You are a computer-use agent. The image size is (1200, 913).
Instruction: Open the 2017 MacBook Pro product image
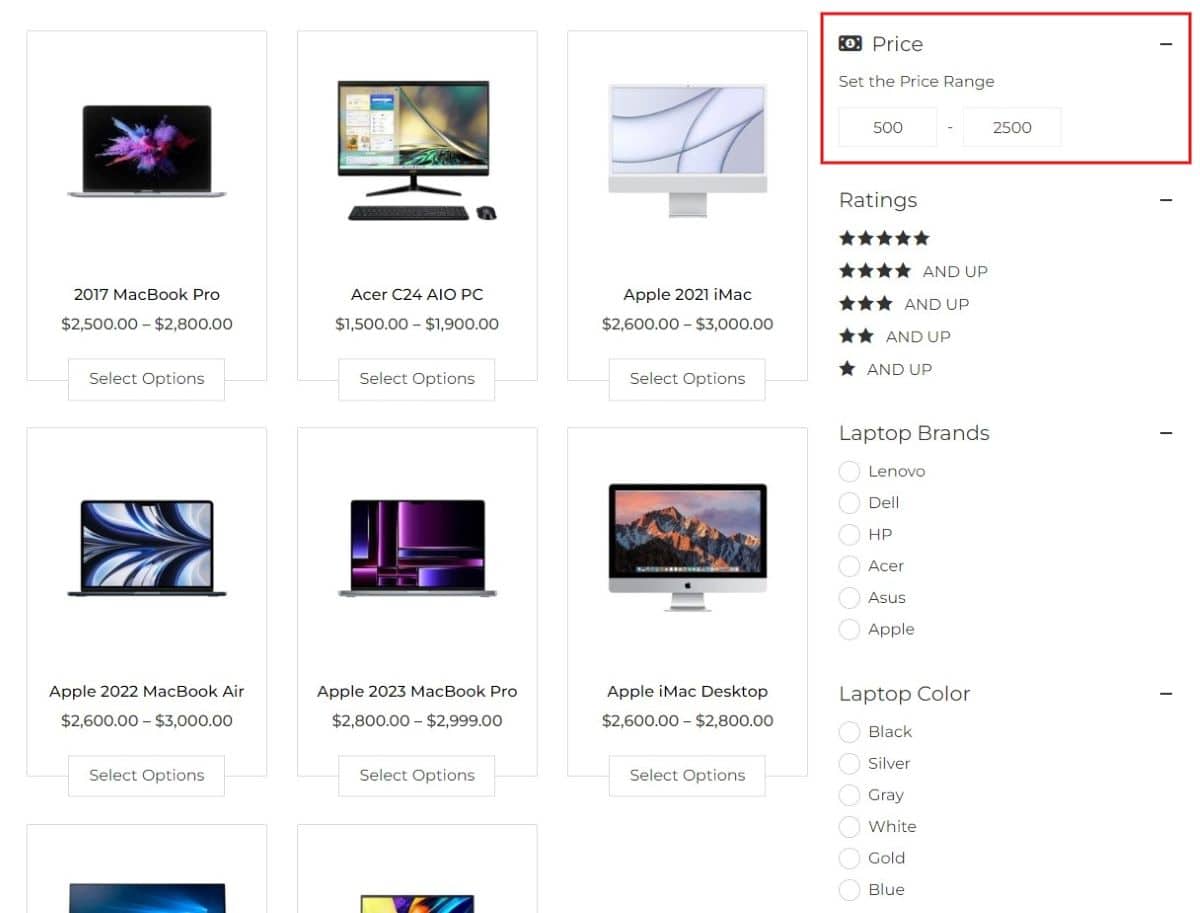click(x=147, y=151)
